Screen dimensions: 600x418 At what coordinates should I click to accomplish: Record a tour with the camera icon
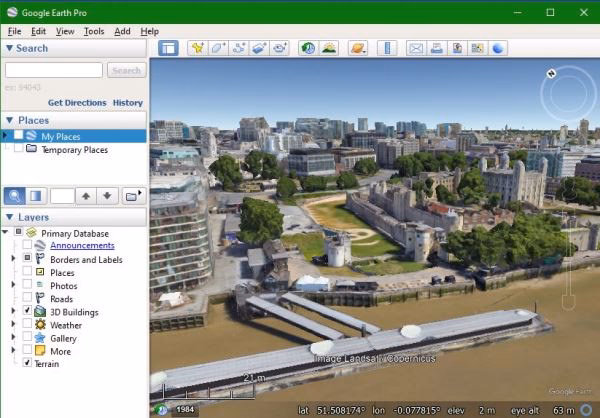point(279,48)
